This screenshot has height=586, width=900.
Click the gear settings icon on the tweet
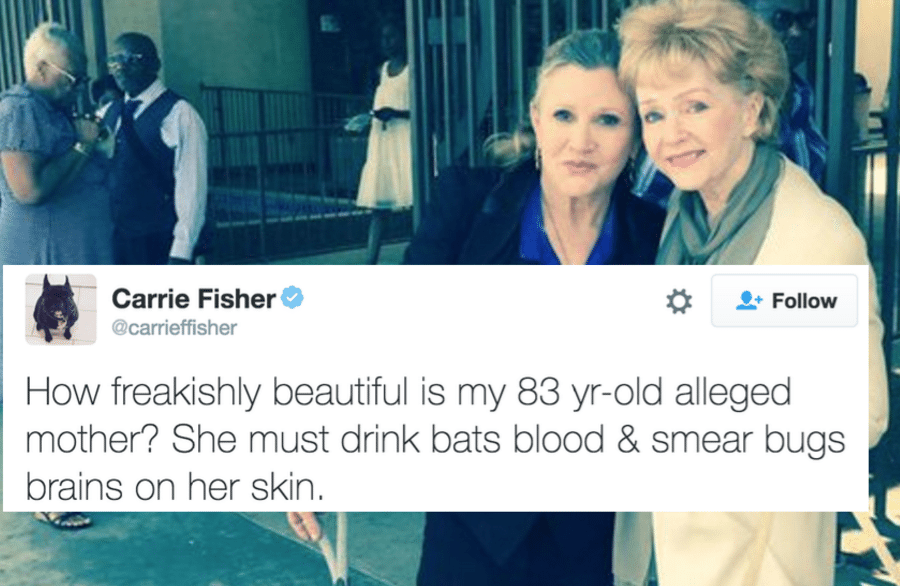pyautogui.click(x=680, y=300)
